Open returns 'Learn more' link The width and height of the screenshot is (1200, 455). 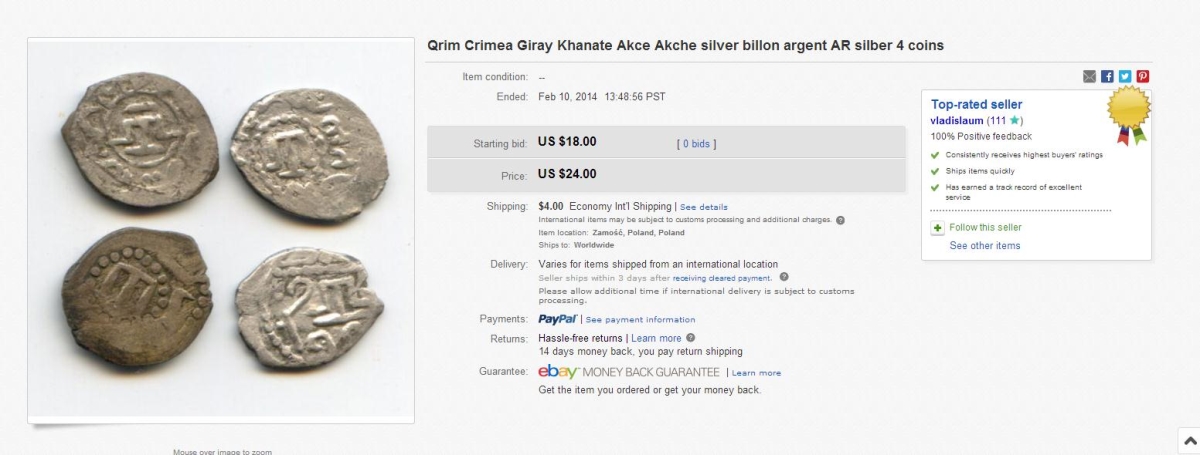[656, 339]
